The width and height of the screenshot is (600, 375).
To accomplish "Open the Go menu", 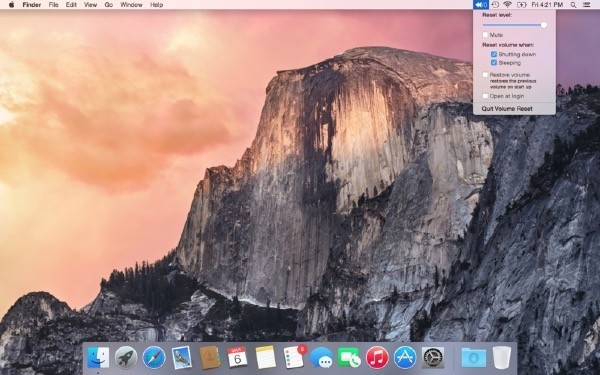I will (x=109, y=5).
